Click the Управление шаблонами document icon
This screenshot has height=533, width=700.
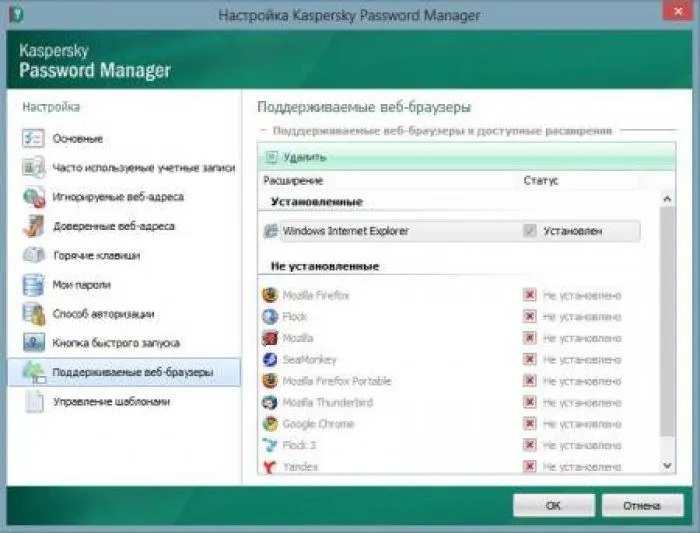34,401
